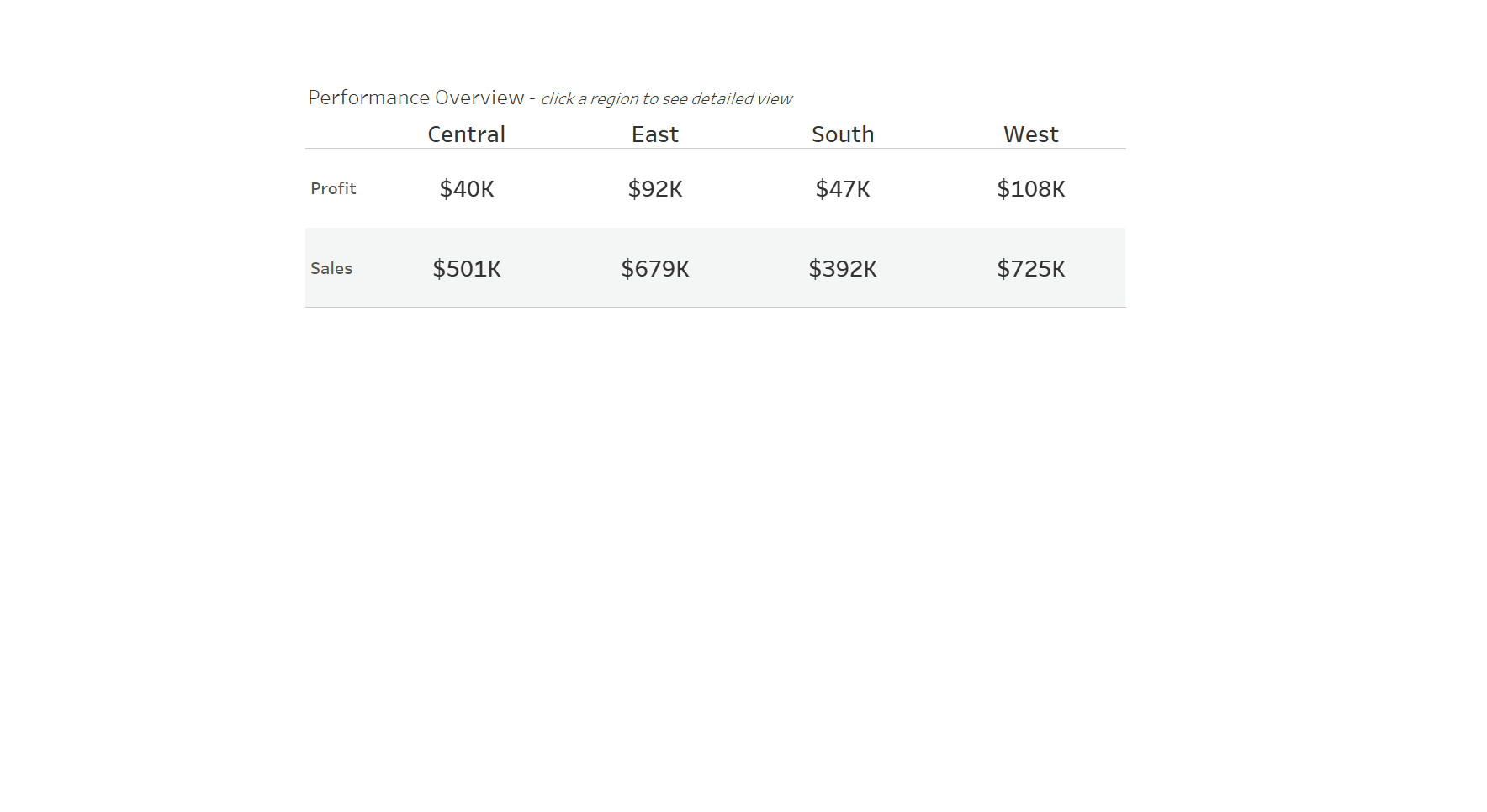Click the dollar sign in $725K
Image resolution: width=1487 pixels, height=812 pixels.
pyautogui.click(x=1003, y=269)
